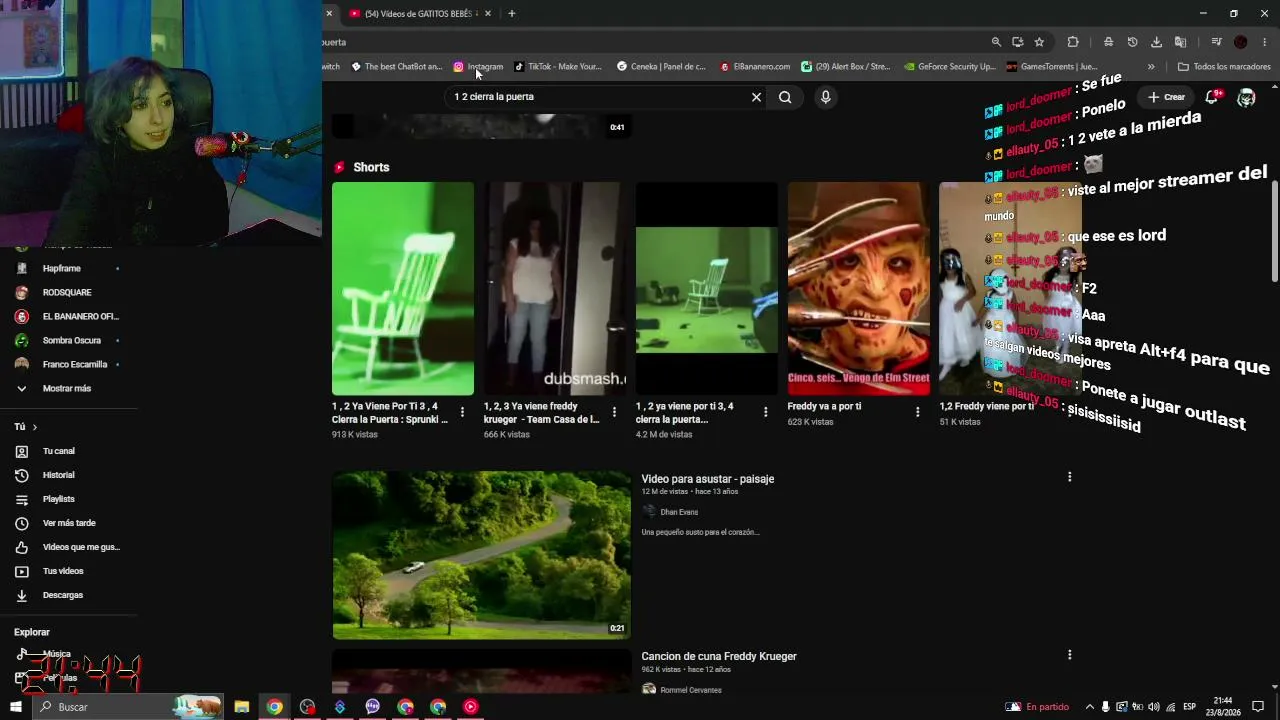Open Chrome downloads icon
Viewport: 1280px width, 720px height.
[x=1156, y=42]
